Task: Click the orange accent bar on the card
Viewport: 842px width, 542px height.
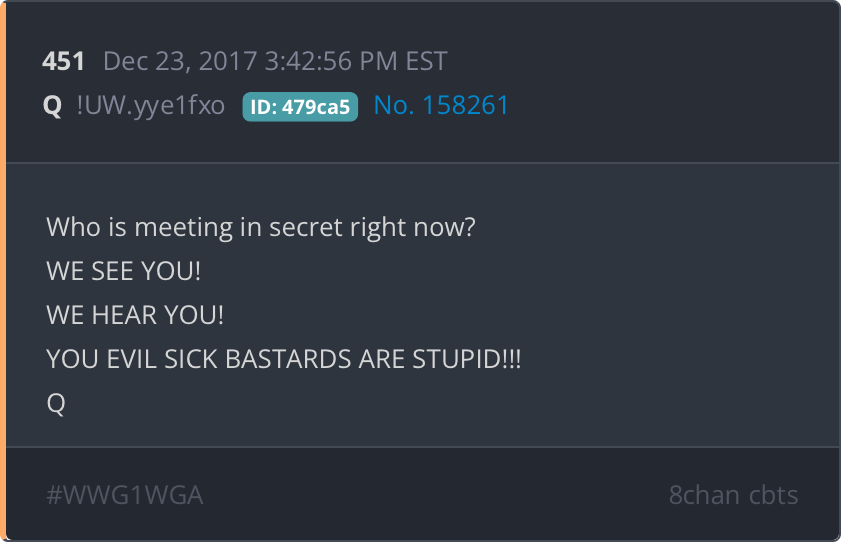Action: pyautogui.click(x=3, y=271)
